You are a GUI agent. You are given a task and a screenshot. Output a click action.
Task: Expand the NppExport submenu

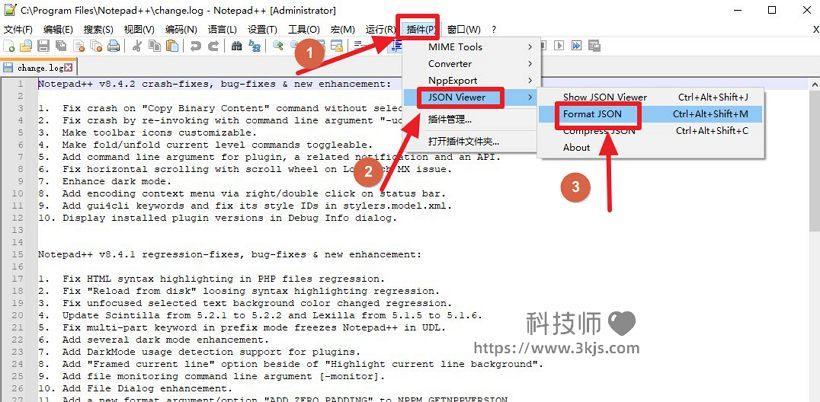(x=472, y=80)
